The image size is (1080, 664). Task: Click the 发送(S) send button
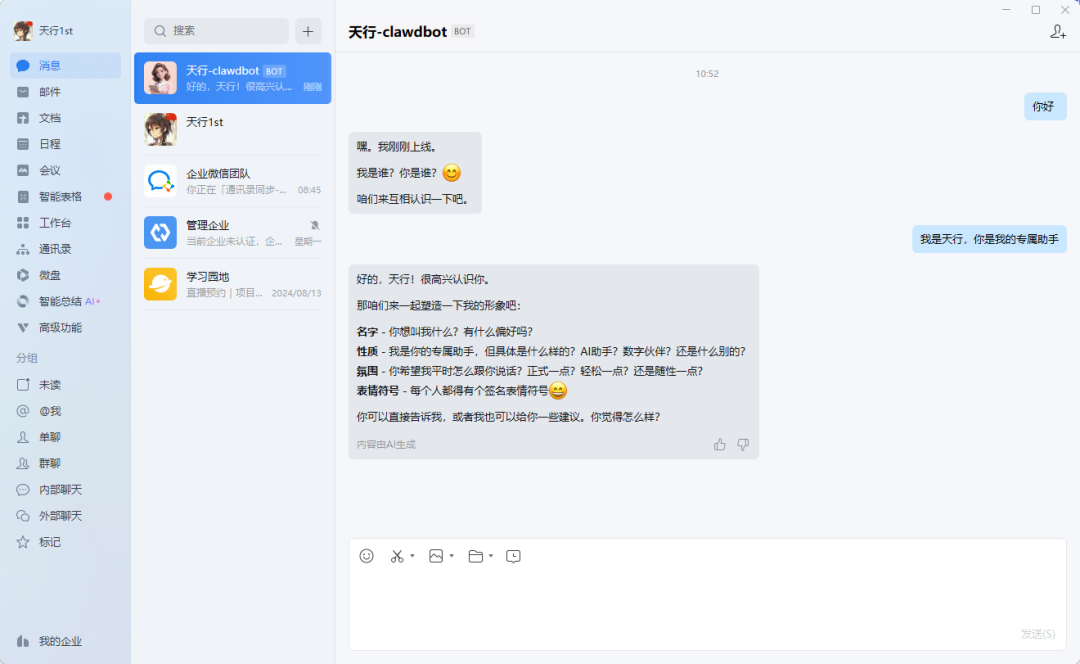[1037, 634]
